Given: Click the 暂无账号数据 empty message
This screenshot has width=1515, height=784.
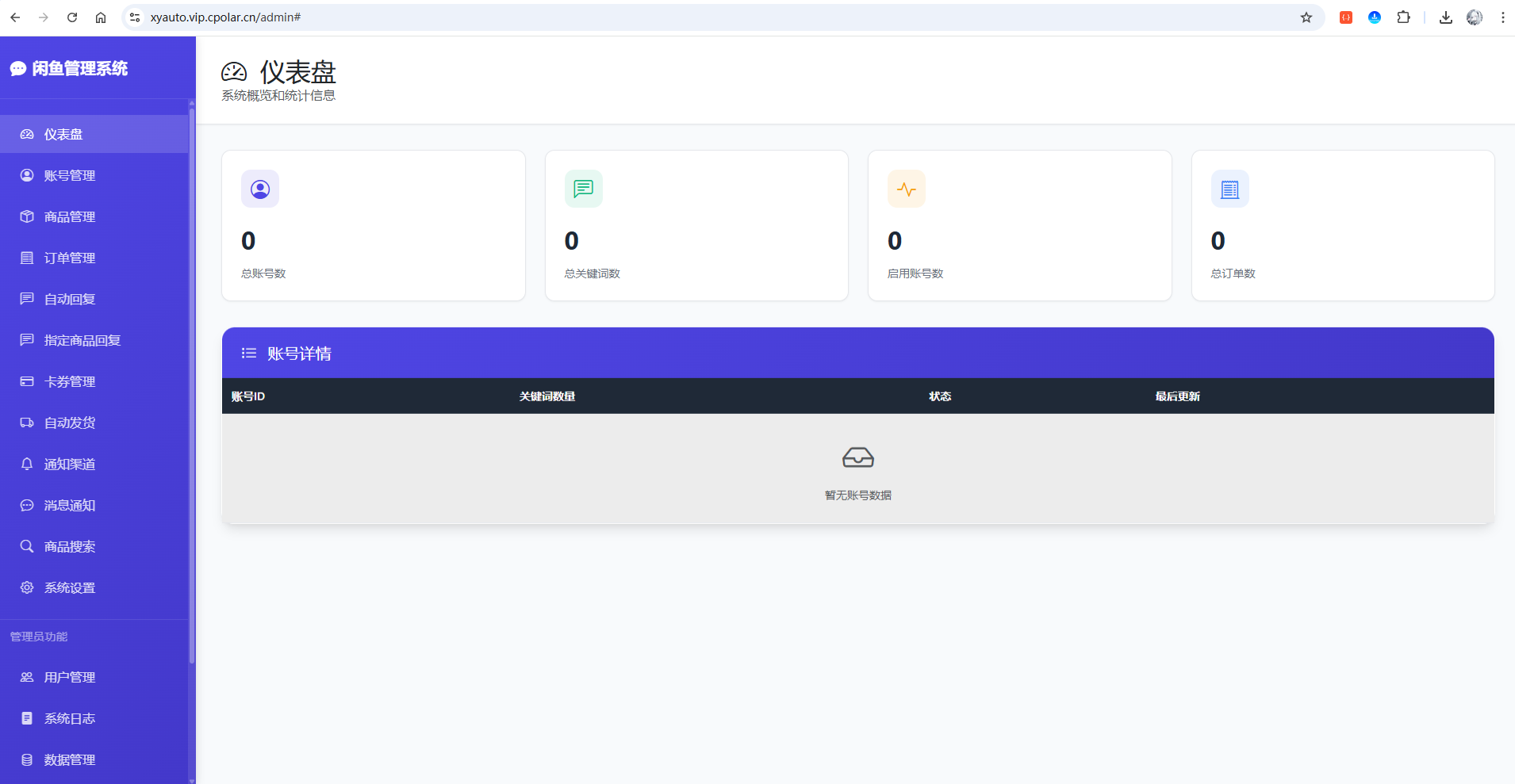Looking at the screenshot, I should click(858, 495).
